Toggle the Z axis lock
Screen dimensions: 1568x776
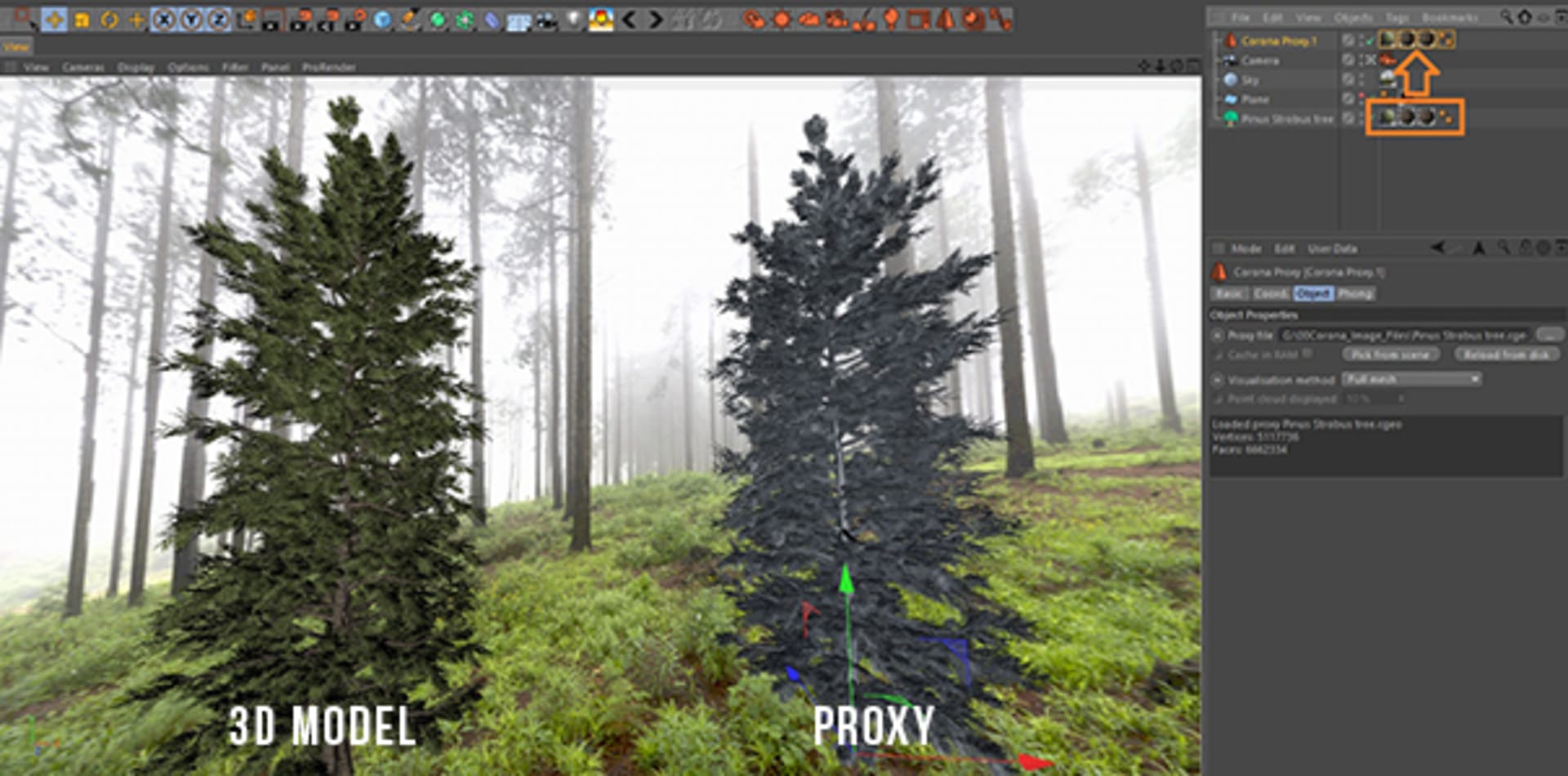pos(218,19)
